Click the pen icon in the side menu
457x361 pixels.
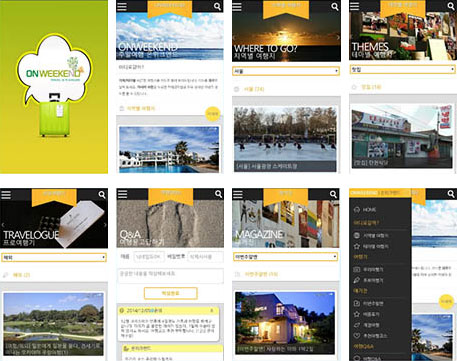pyautogui.click(x=357, y=280)
